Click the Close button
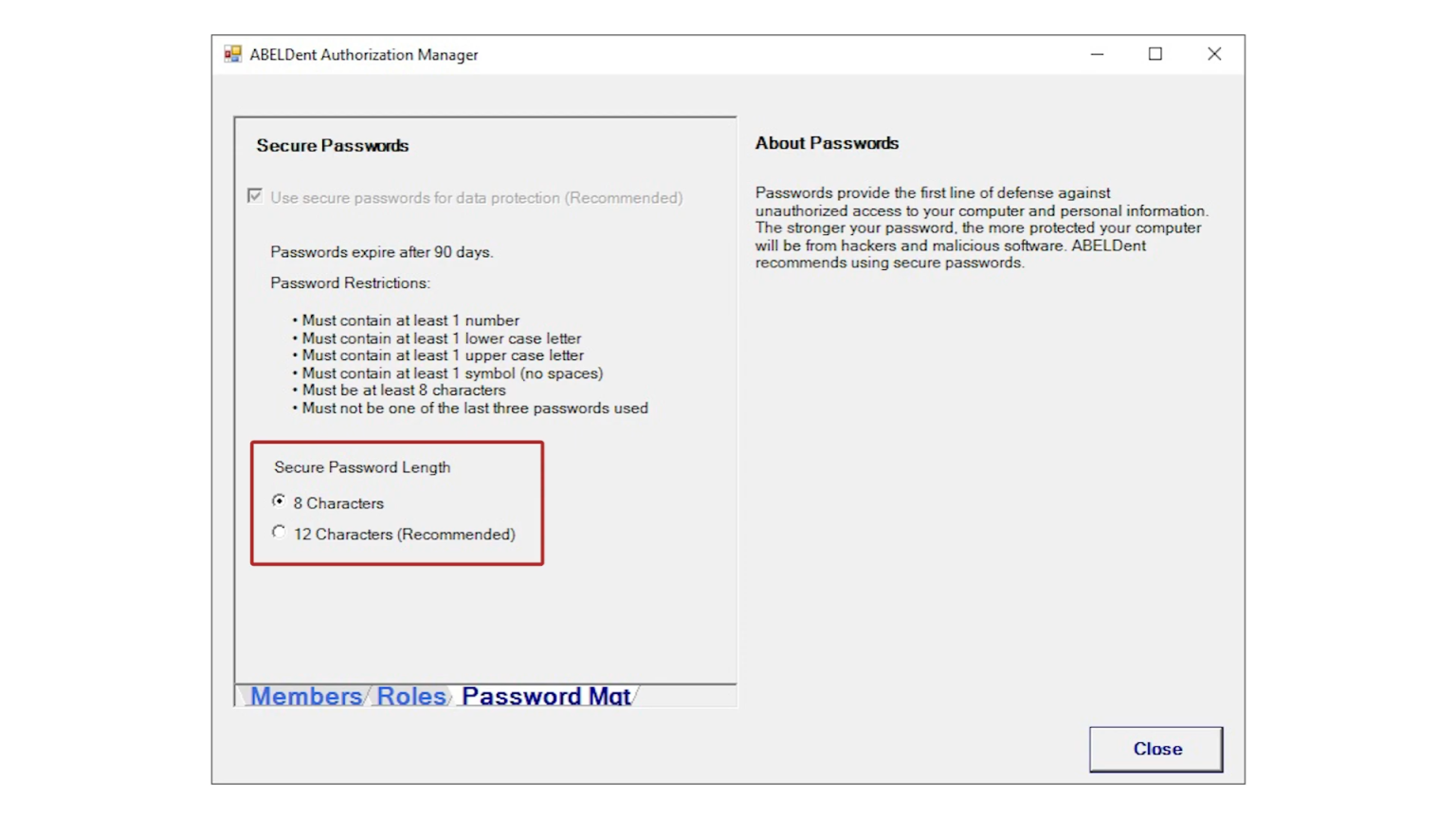 pos(1156,749)
